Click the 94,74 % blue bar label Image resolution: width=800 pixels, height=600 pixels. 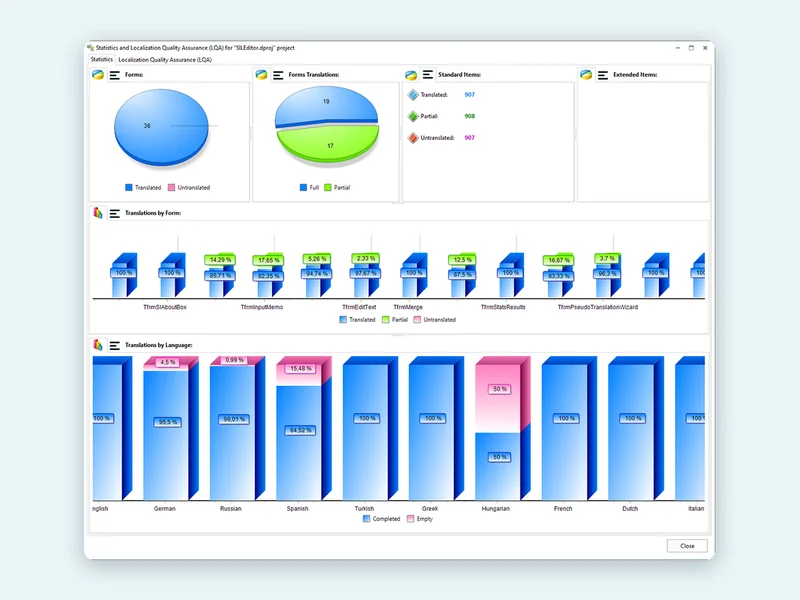coord(317,274)
